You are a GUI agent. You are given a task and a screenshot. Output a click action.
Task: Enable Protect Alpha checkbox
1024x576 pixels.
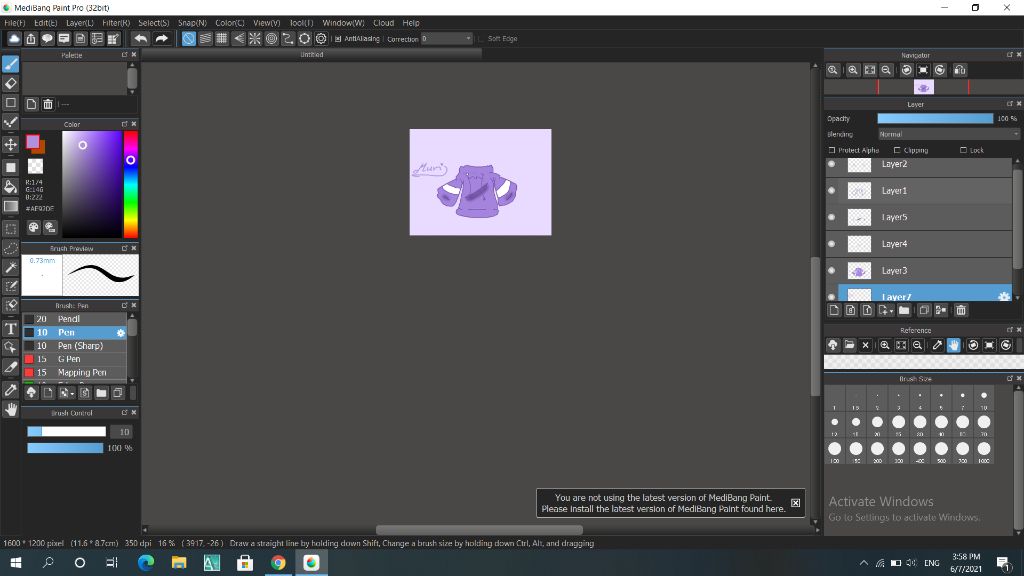click(831, 150)
